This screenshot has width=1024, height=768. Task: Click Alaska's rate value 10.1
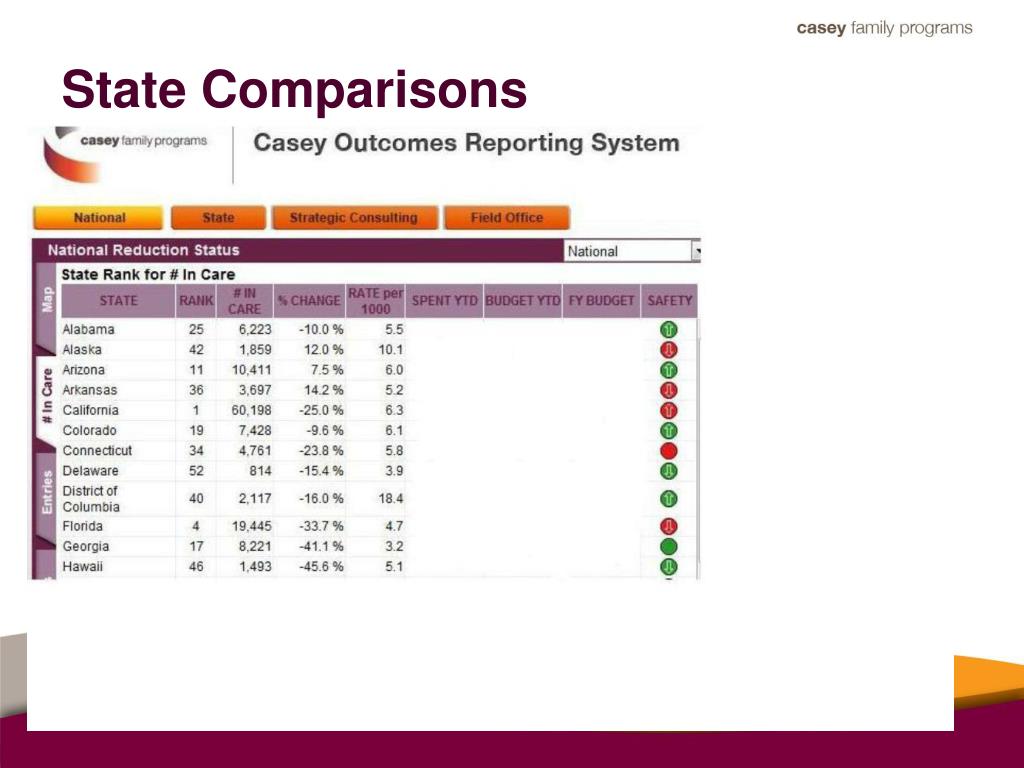[391, 349]
